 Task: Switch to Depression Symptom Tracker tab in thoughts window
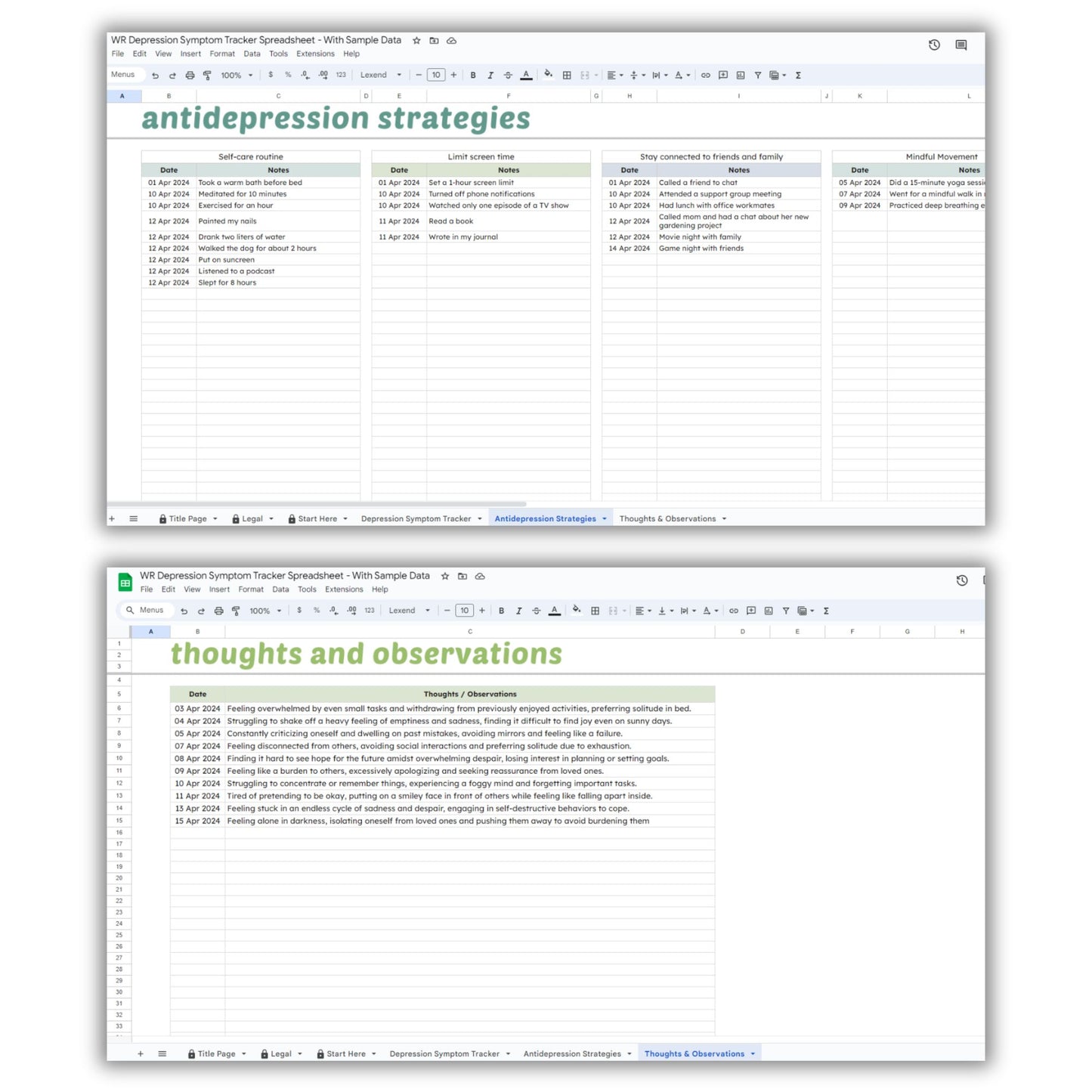point(444,1054)
